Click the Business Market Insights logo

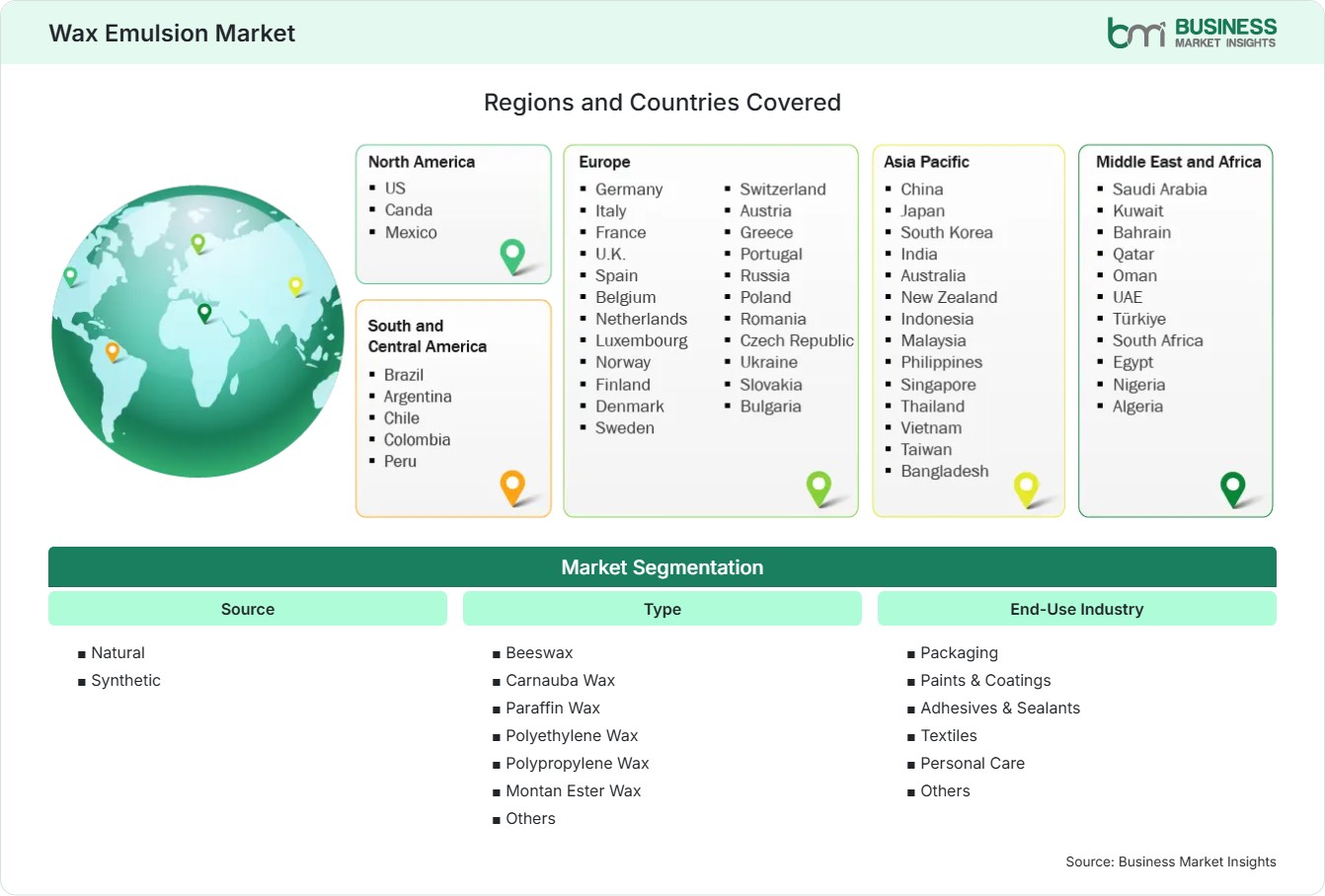(1191, 33)
